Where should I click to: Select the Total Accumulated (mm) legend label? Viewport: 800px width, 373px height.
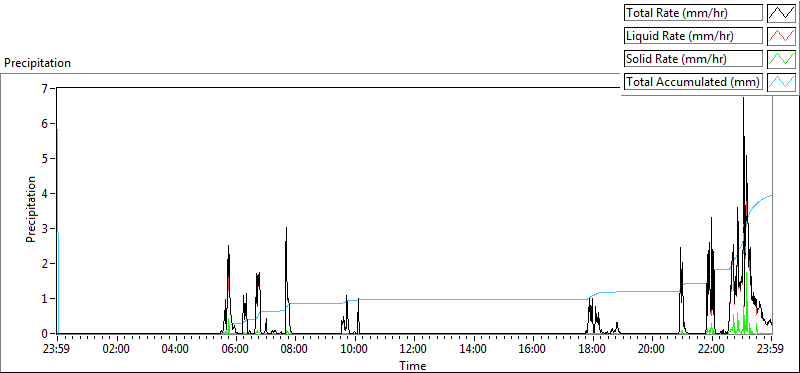(x=693, y=82)
